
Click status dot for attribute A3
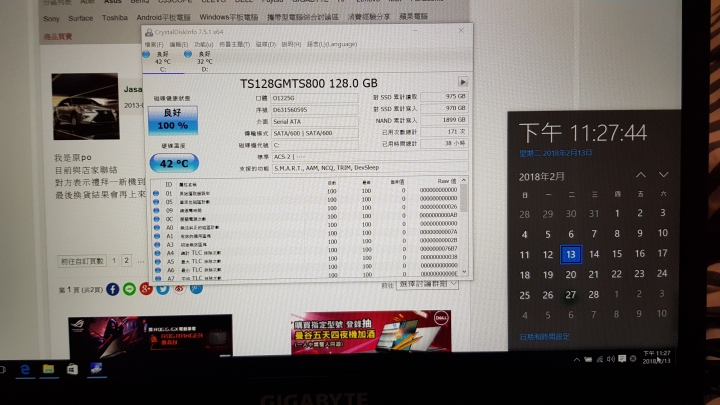point(157,244)
